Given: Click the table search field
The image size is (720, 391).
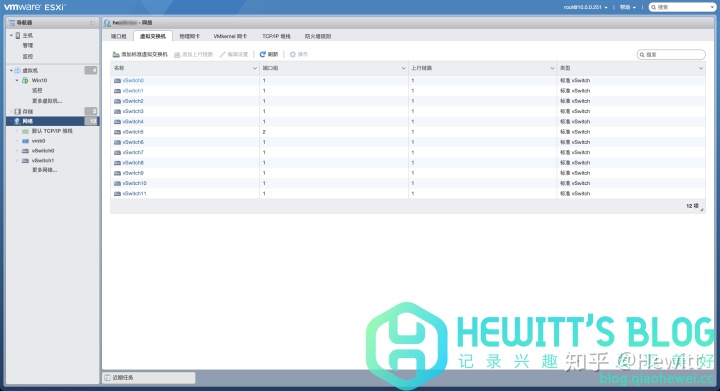Looking at the screenshot, I should 671,55.
